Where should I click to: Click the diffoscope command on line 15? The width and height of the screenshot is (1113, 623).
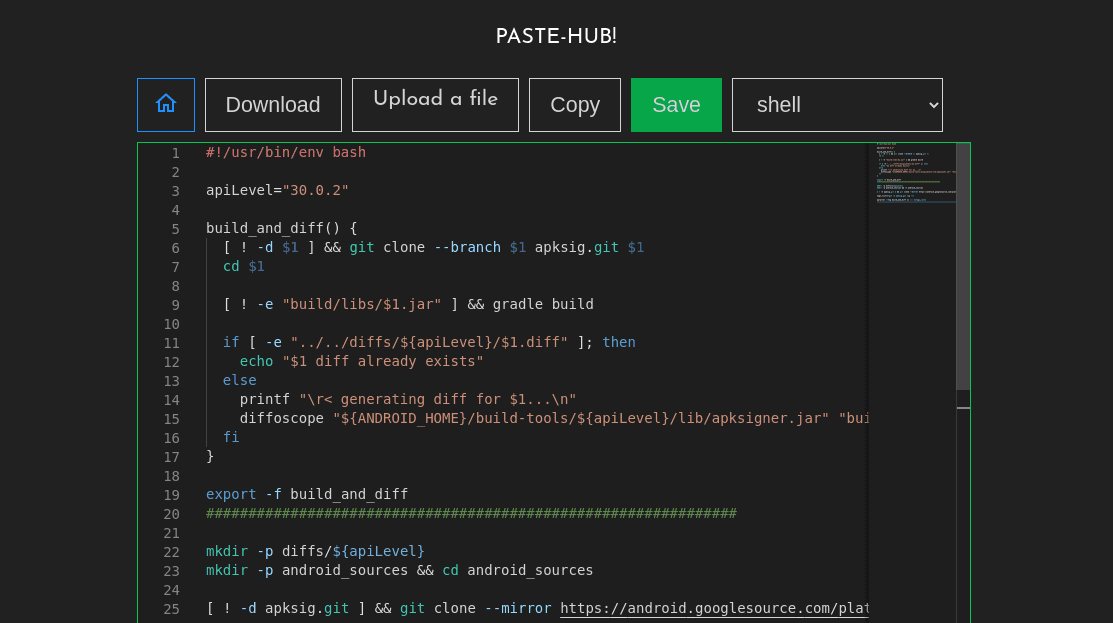tap(281, 418)
